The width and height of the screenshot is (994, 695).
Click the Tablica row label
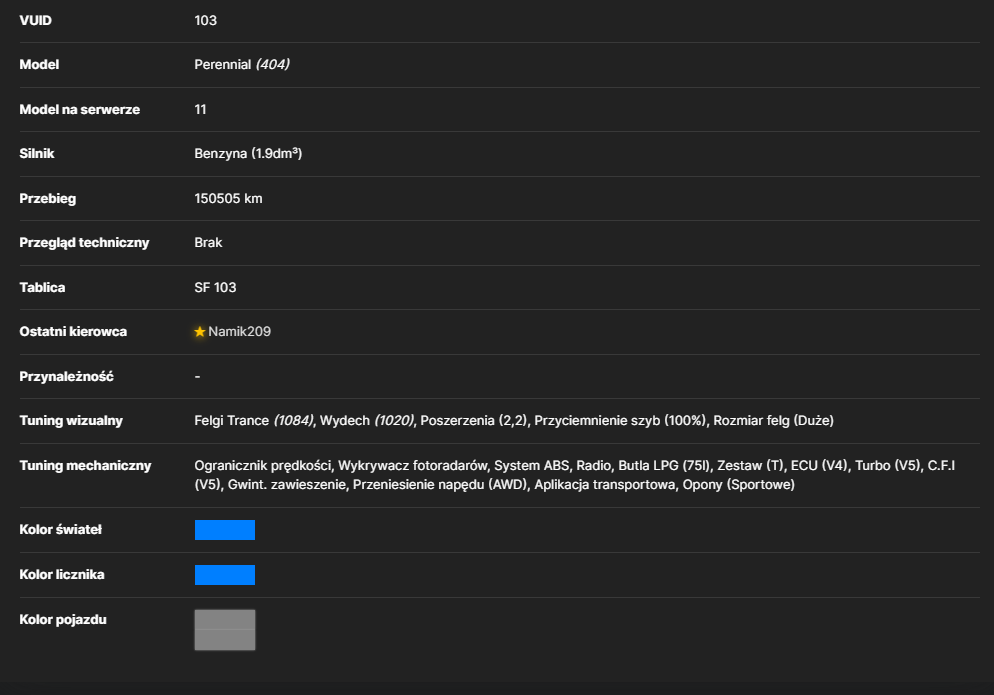click(42, 287)
